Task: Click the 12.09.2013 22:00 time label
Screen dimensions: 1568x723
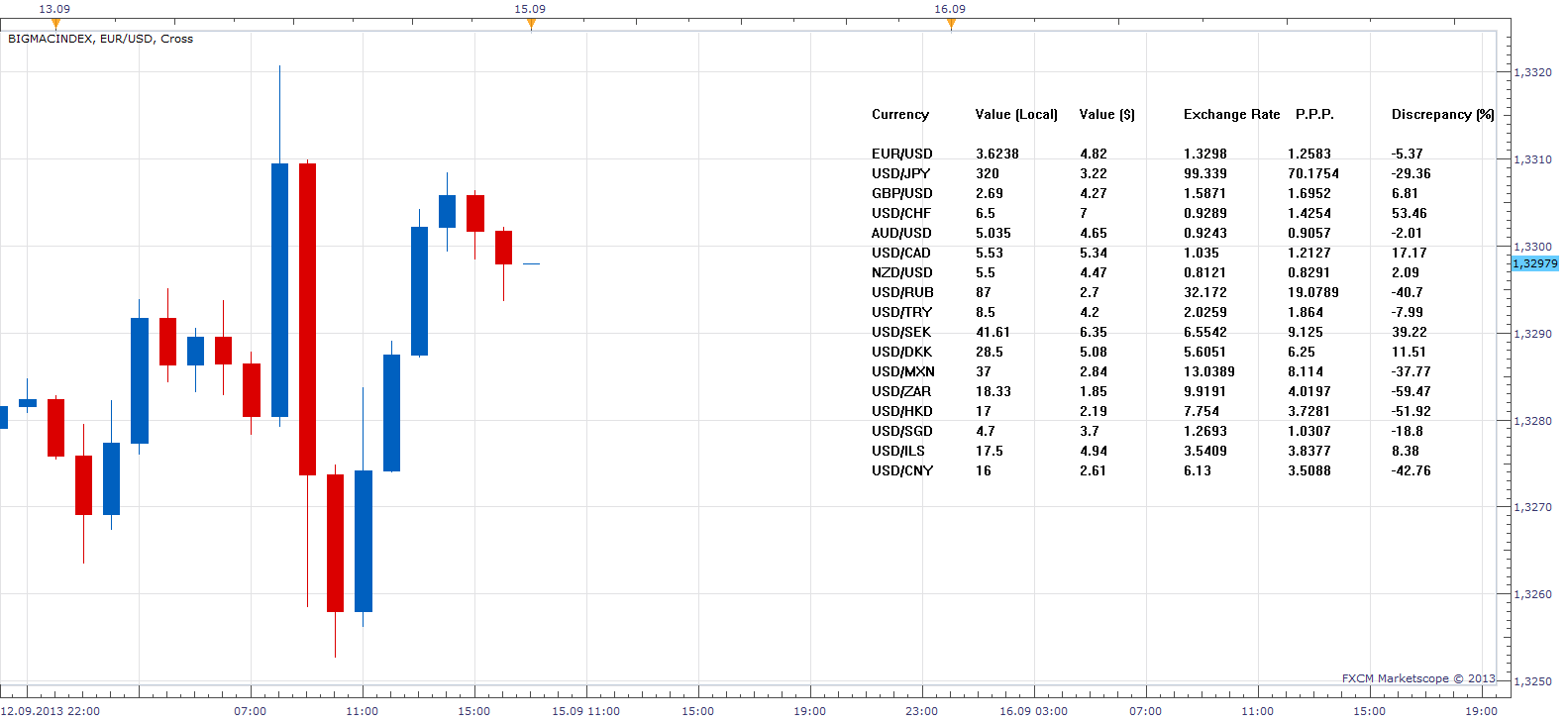Action: tap(51, 711)
